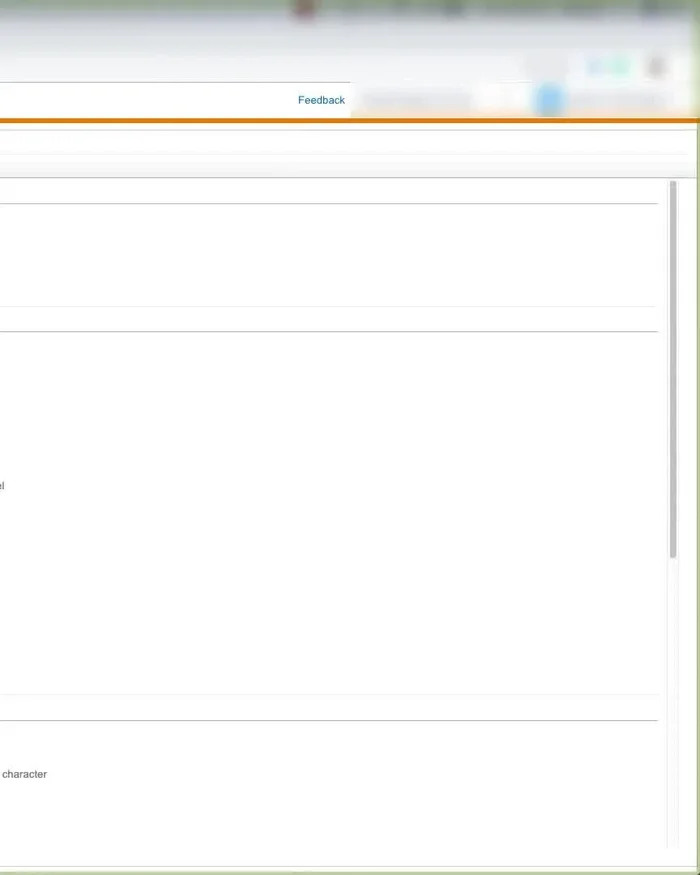Click inside the first white section panel
The height and width of the screenshot is (875, 700).
pos(330,255)
